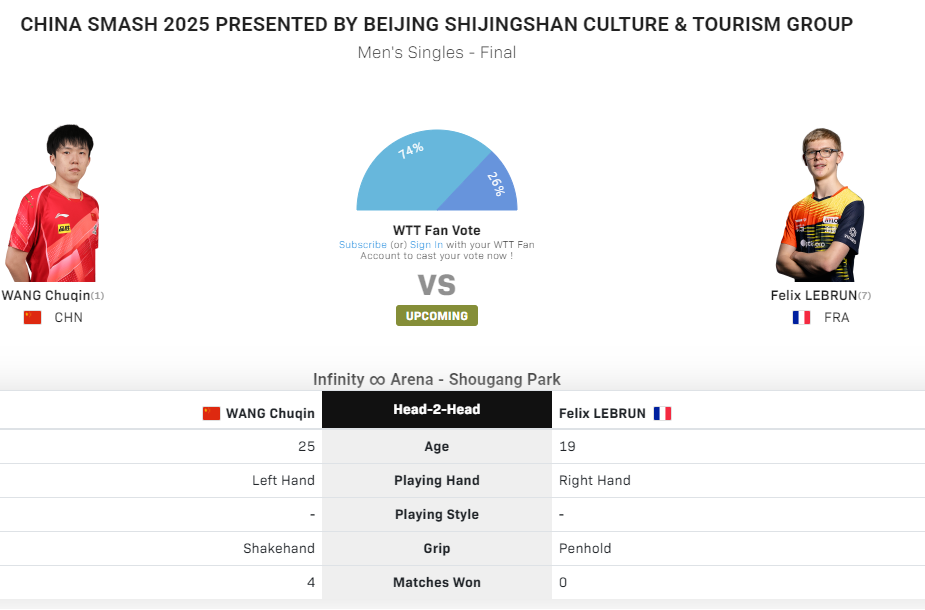Select the Head-2-Head tab

pos(437,409)
